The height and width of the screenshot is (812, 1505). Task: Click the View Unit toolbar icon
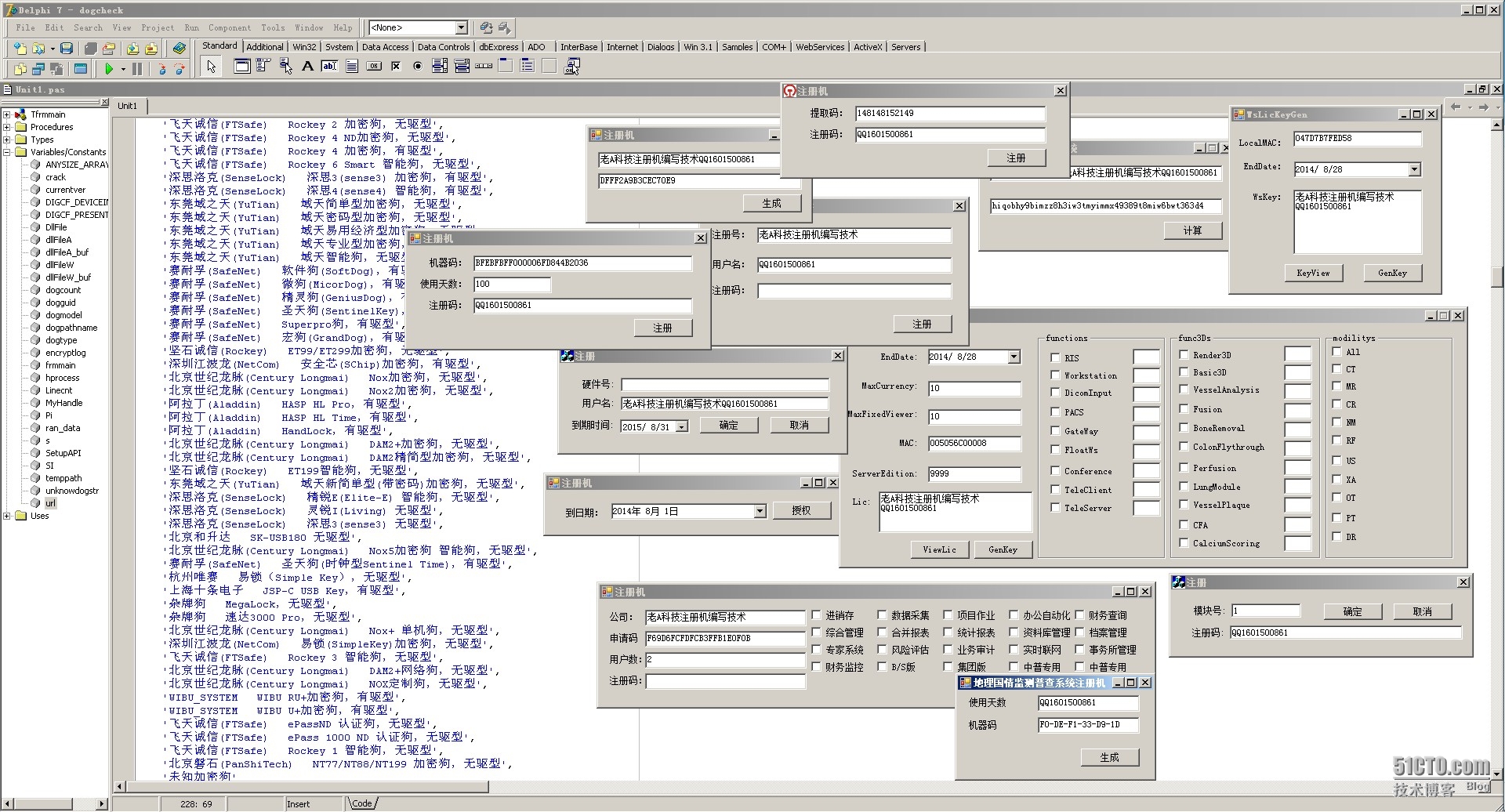20,69
